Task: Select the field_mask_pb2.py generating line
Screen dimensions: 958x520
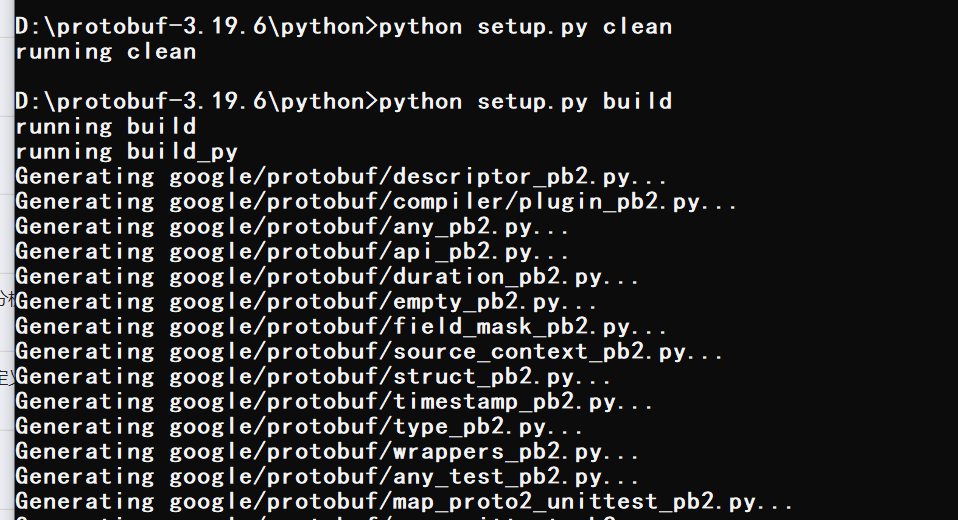Action: pos(341,327)
